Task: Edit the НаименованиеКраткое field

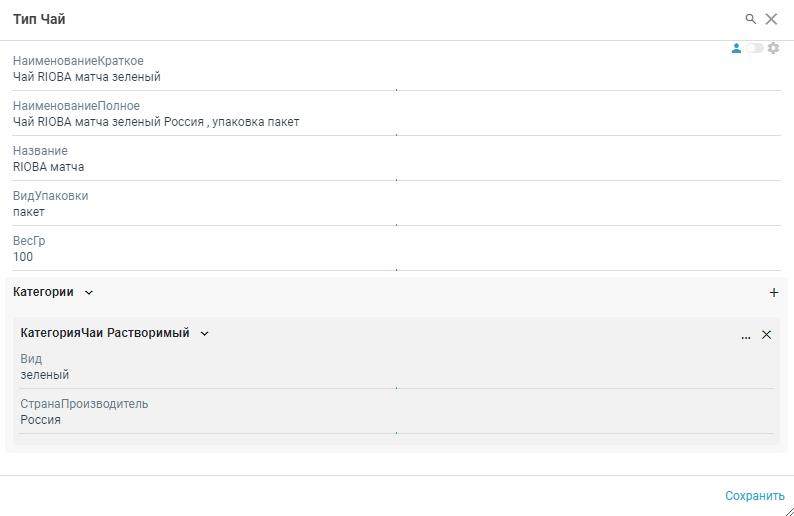Action: click(x=200, y=77)
